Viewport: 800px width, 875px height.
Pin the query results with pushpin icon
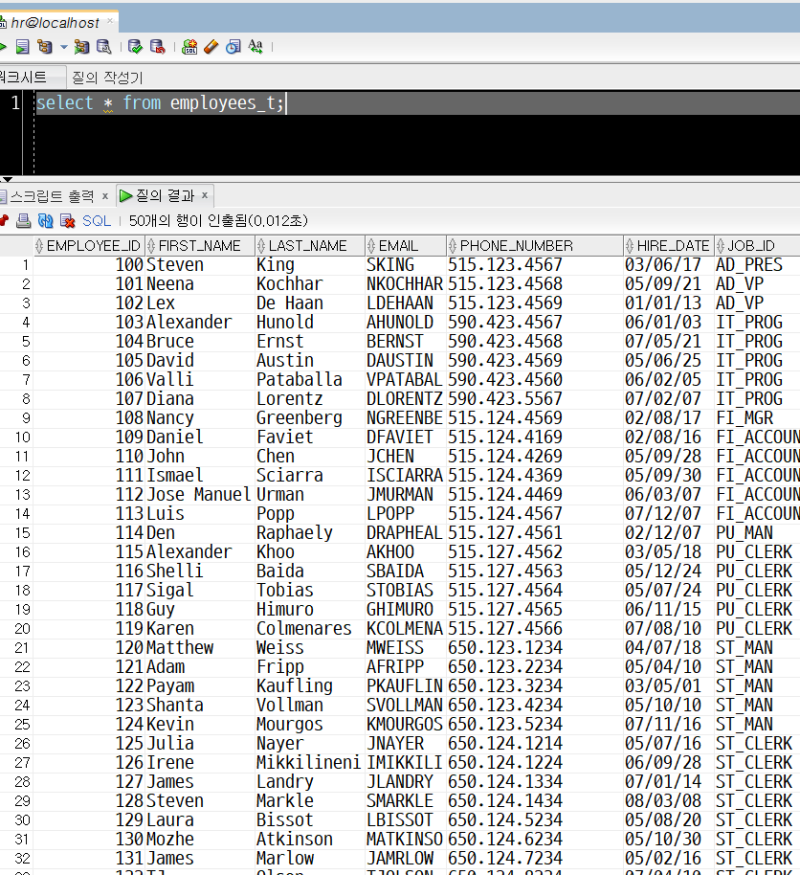point(4,221)
